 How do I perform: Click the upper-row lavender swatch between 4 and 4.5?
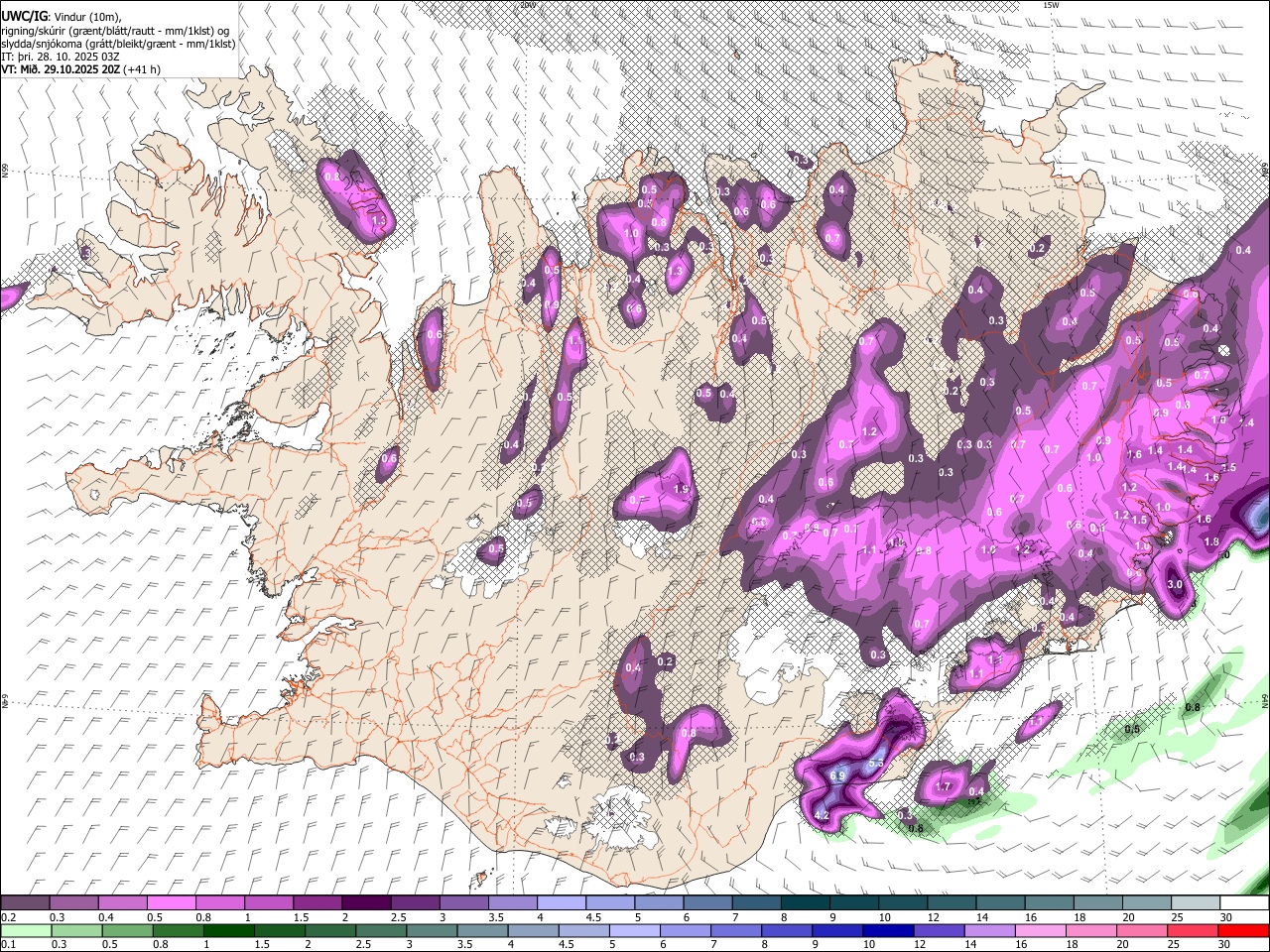pyautogui.click(x=562, y=903)
